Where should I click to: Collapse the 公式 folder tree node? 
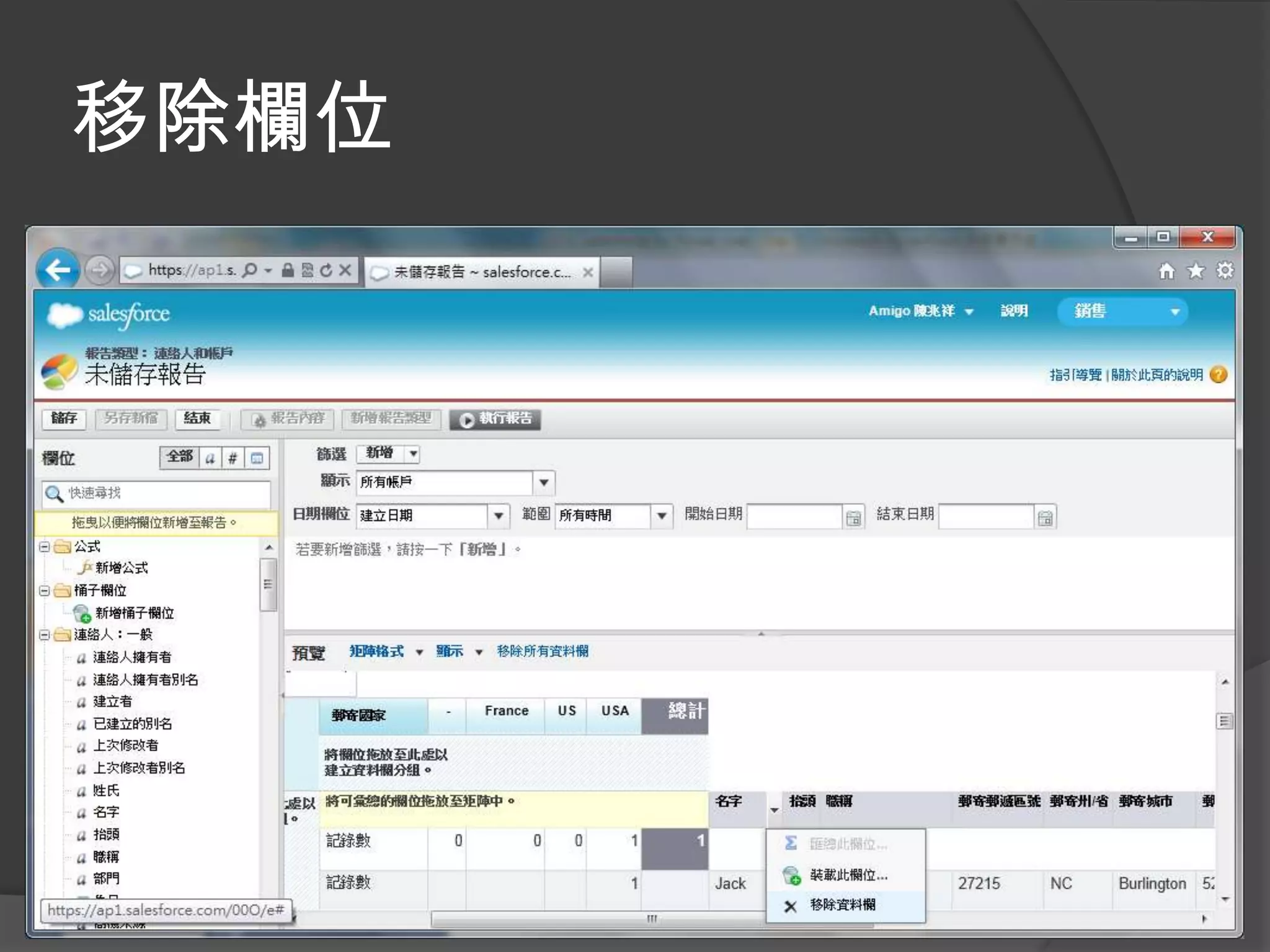pos(44,547)
